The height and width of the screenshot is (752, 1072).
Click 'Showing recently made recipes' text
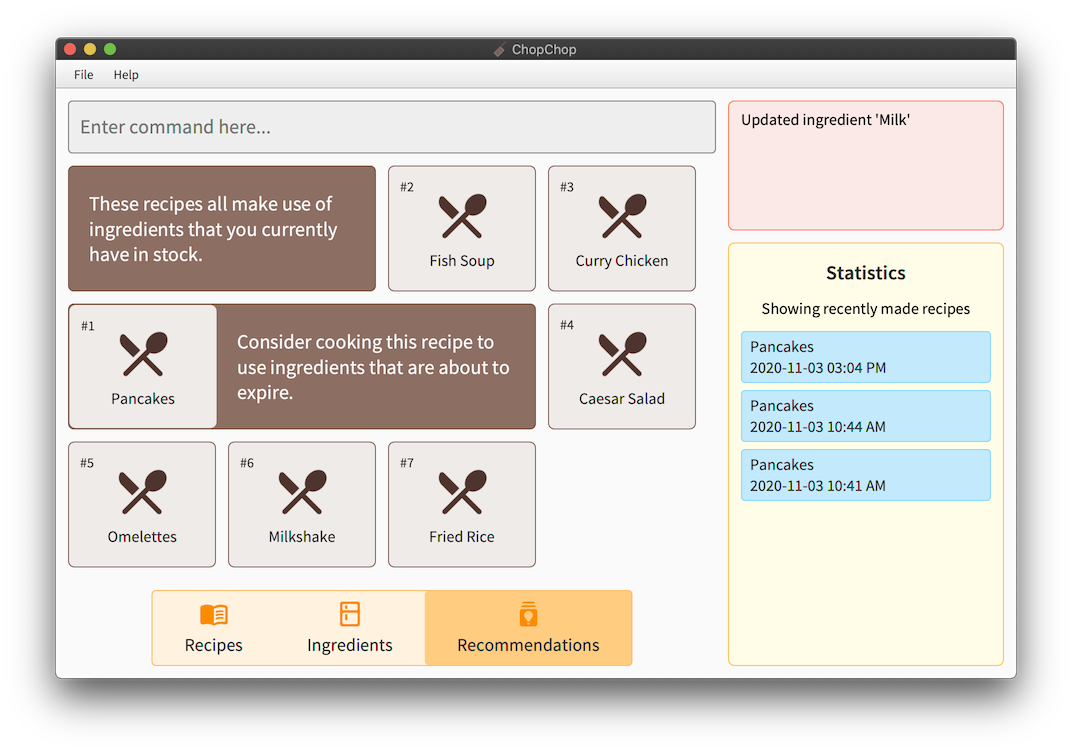click(x=866, y=309)
